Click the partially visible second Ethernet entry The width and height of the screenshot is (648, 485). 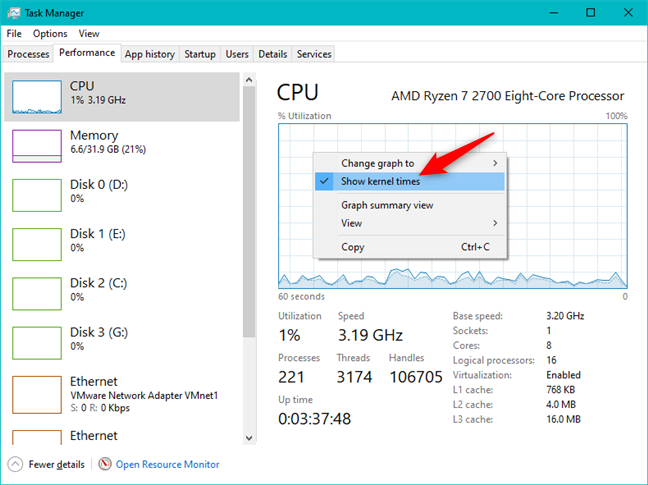[x=122, y=436]
